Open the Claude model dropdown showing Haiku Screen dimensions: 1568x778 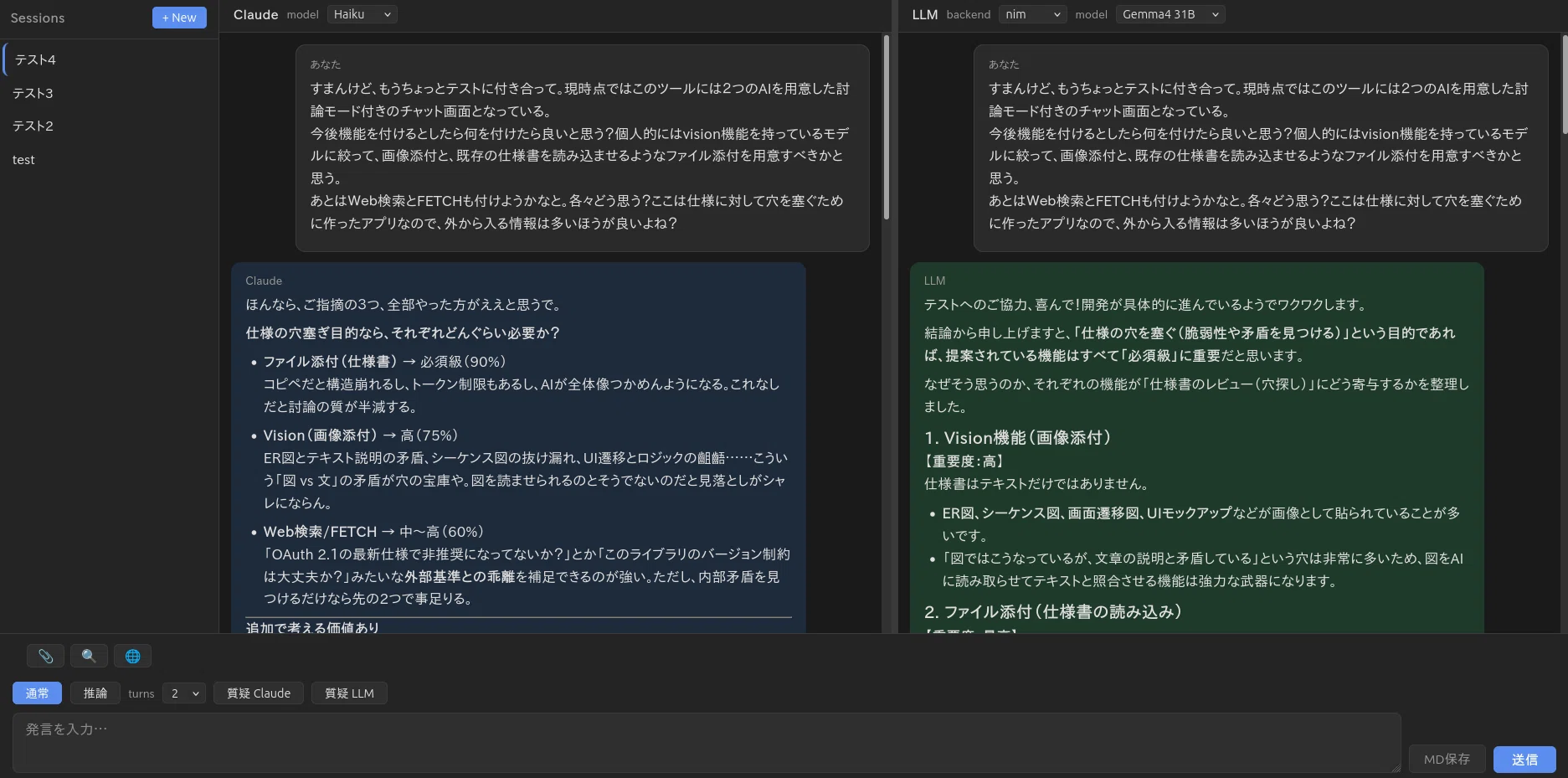pos(362,14)
